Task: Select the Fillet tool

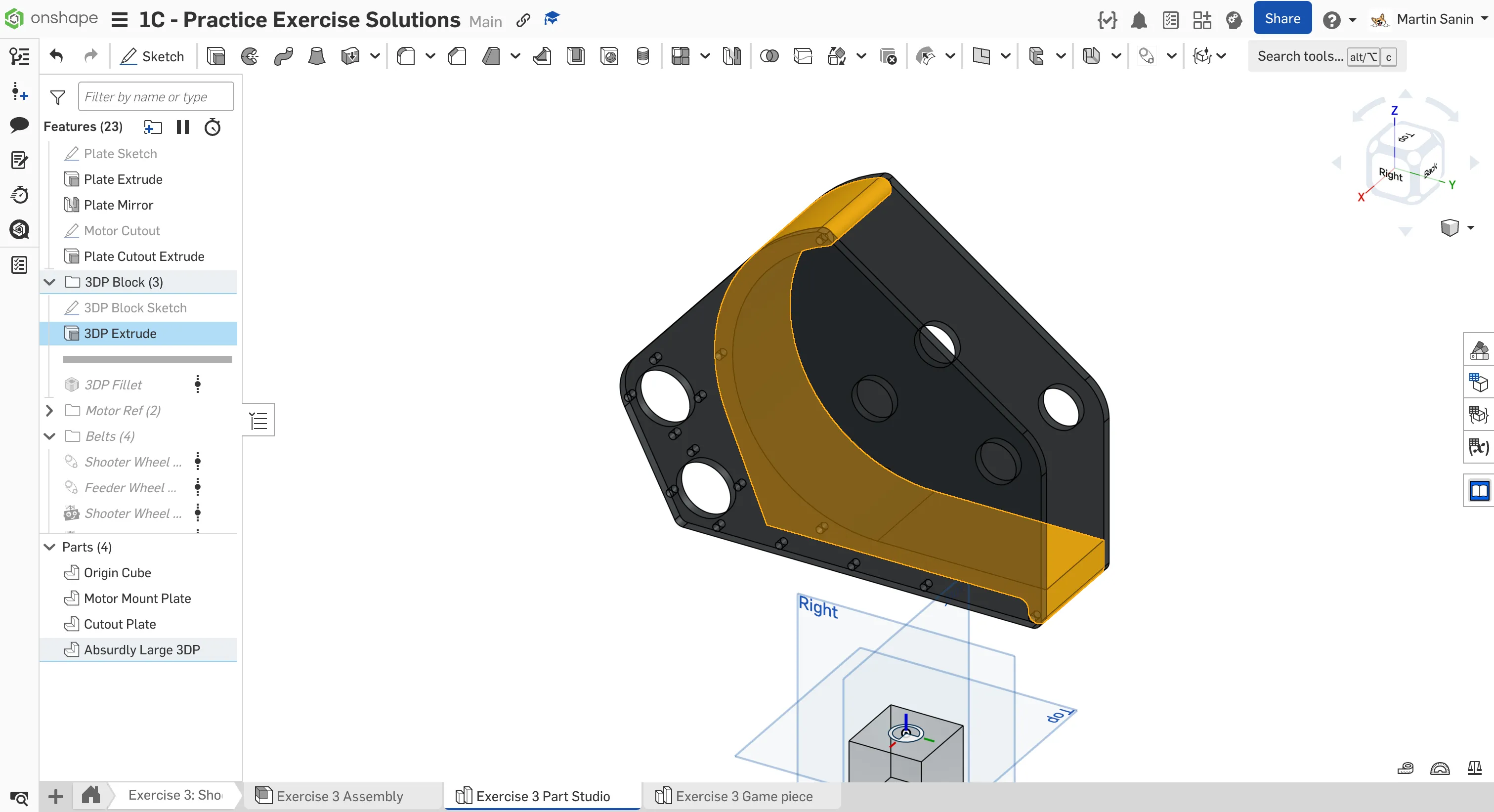Action: (406, 56)
